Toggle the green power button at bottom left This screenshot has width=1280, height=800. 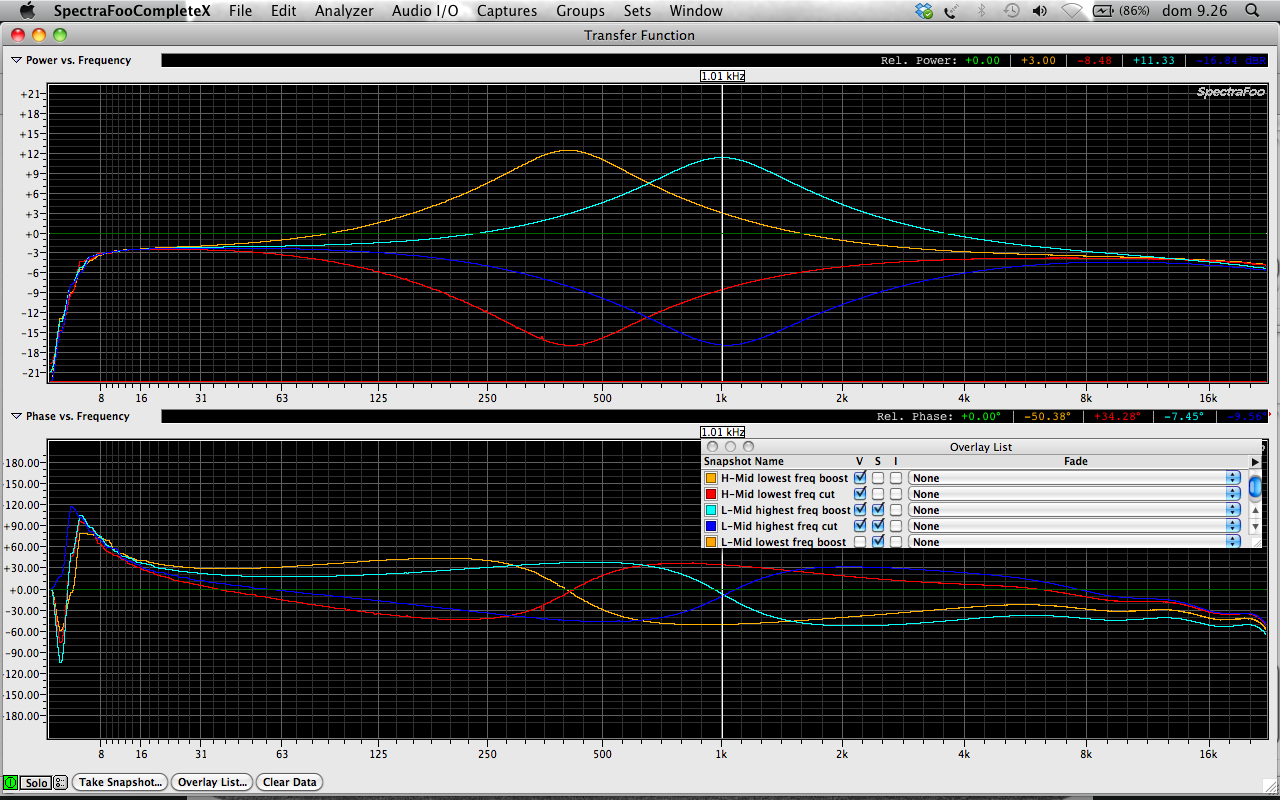click(x=11, y=783)
